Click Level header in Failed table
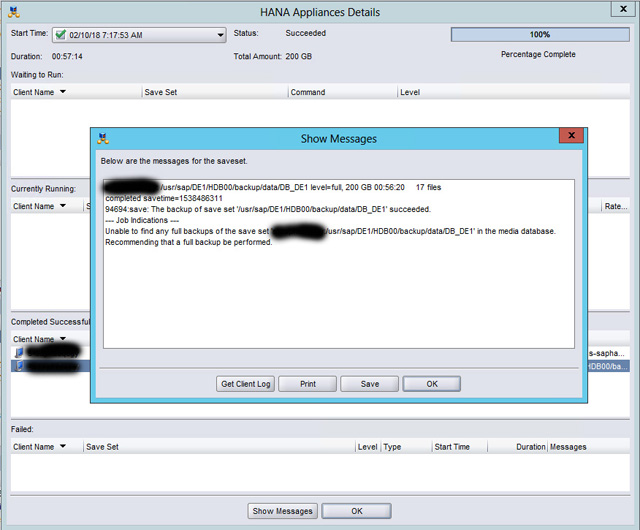 pos(367,447)
